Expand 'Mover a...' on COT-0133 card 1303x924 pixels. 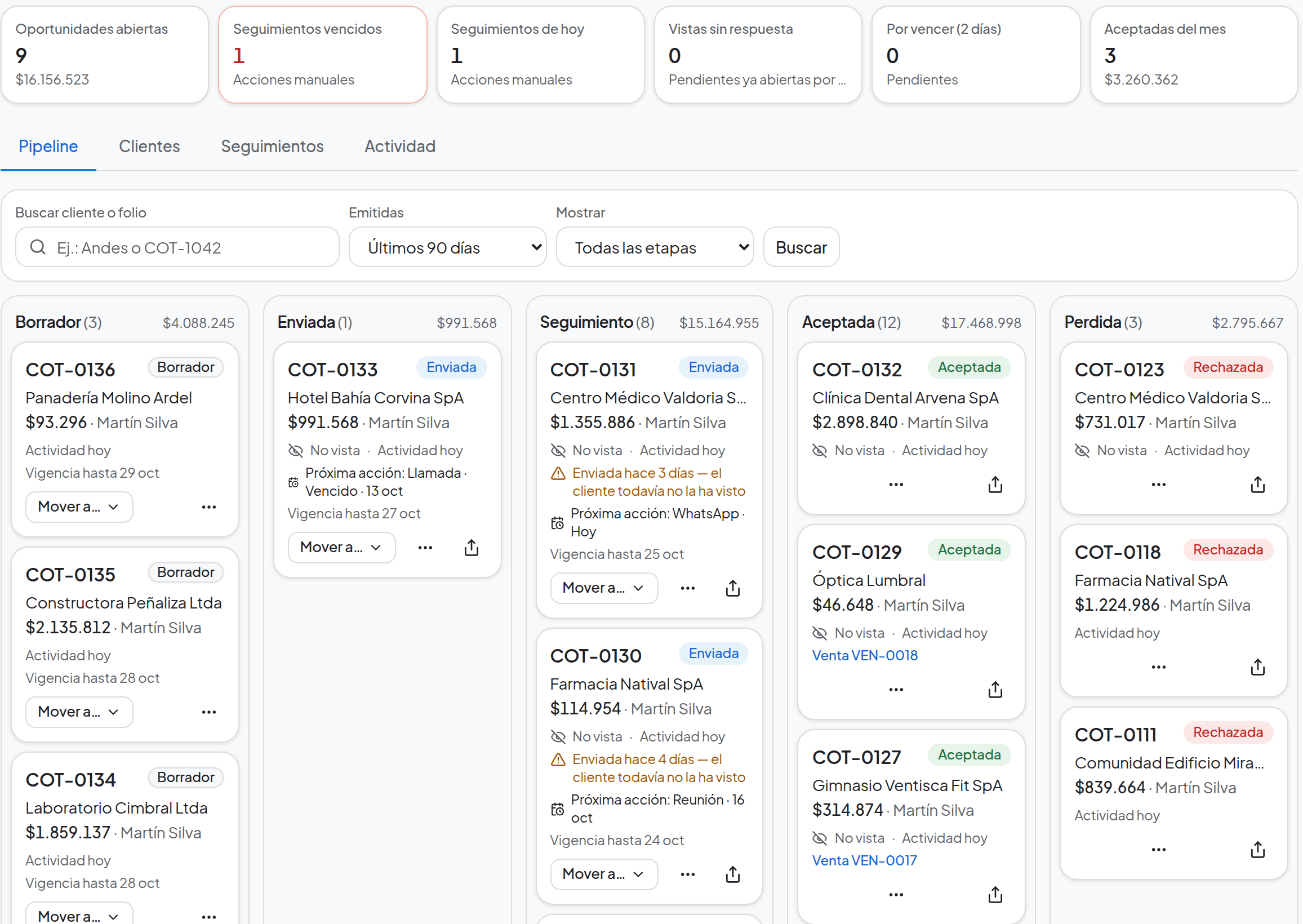coord(341,547)
